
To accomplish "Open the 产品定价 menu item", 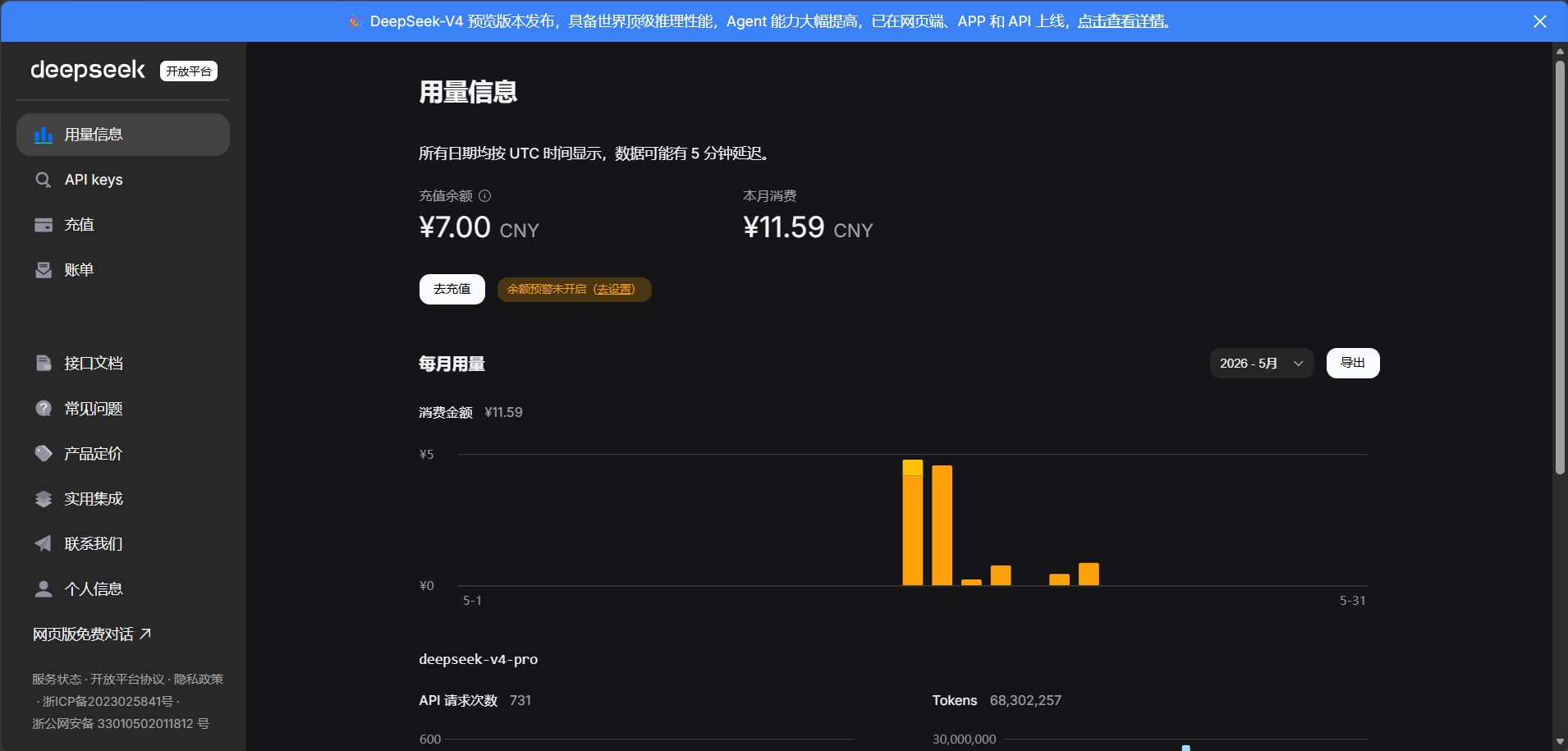I will 123,453.
